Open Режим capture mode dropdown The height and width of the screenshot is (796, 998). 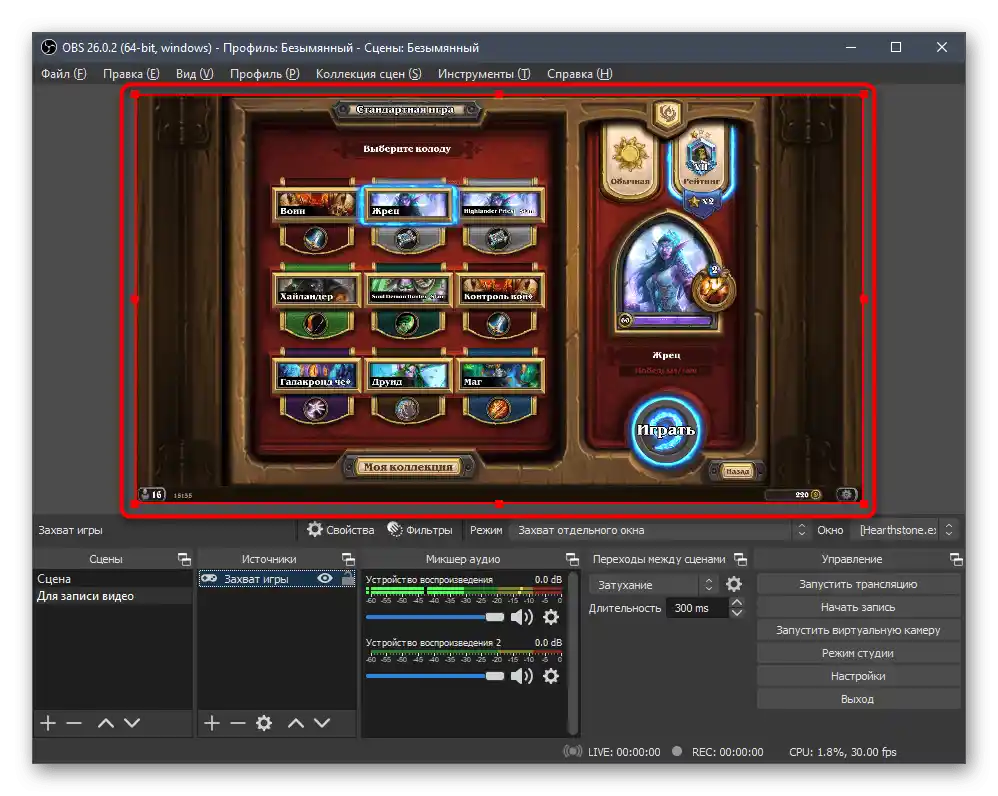click(659, 529)
